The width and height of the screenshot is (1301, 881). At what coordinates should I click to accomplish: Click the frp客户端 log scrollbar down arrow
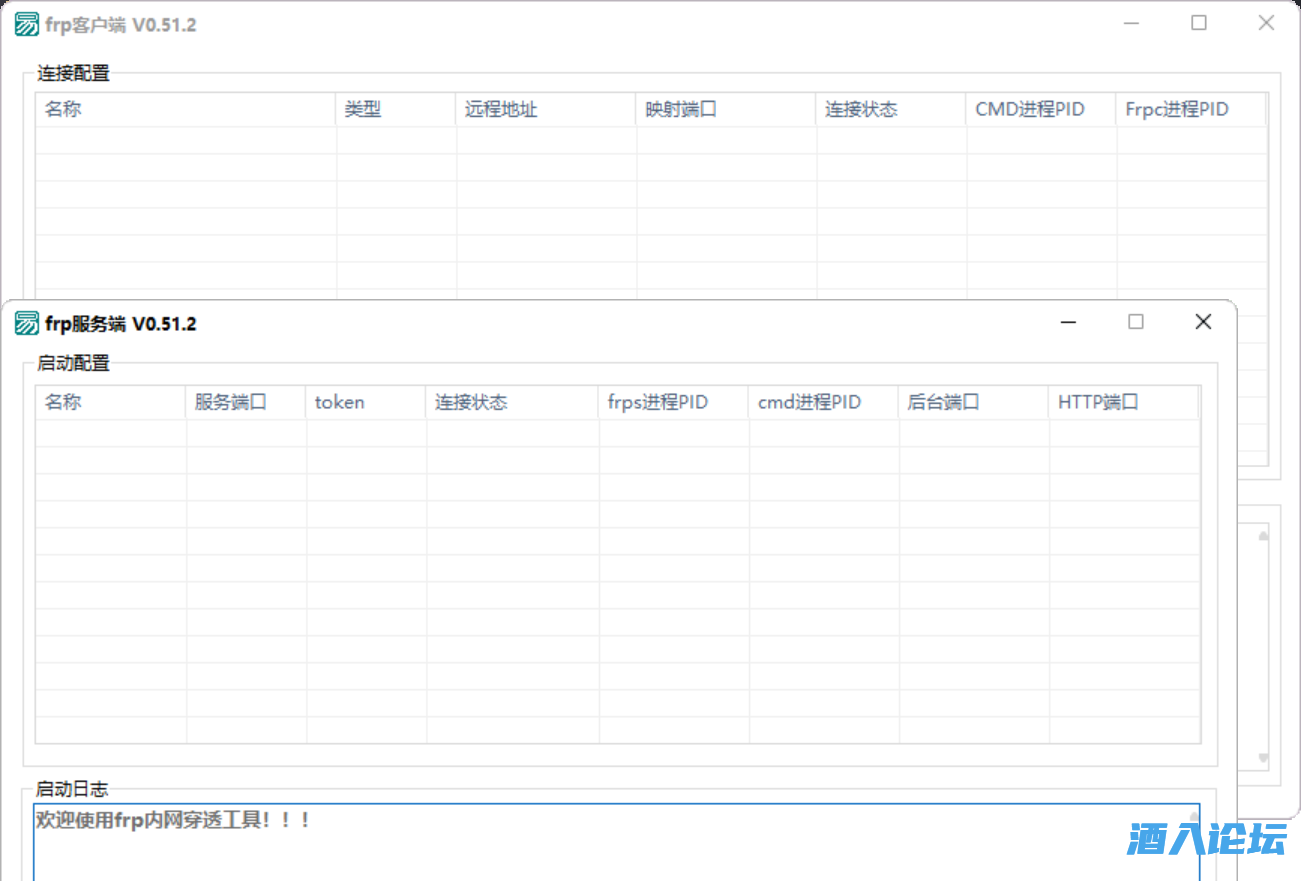(x=1263, y=758)
